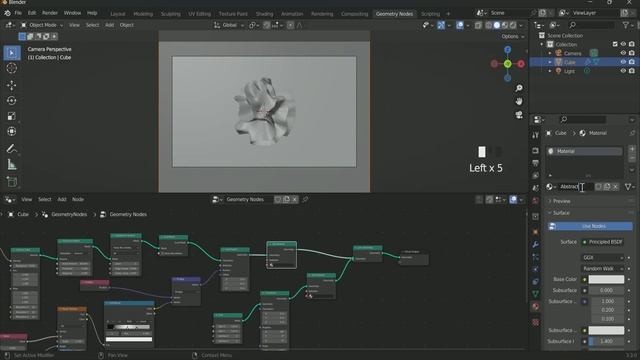Click the properties panel search field
This screenshot has width=640, height=360.
(583, 120)
